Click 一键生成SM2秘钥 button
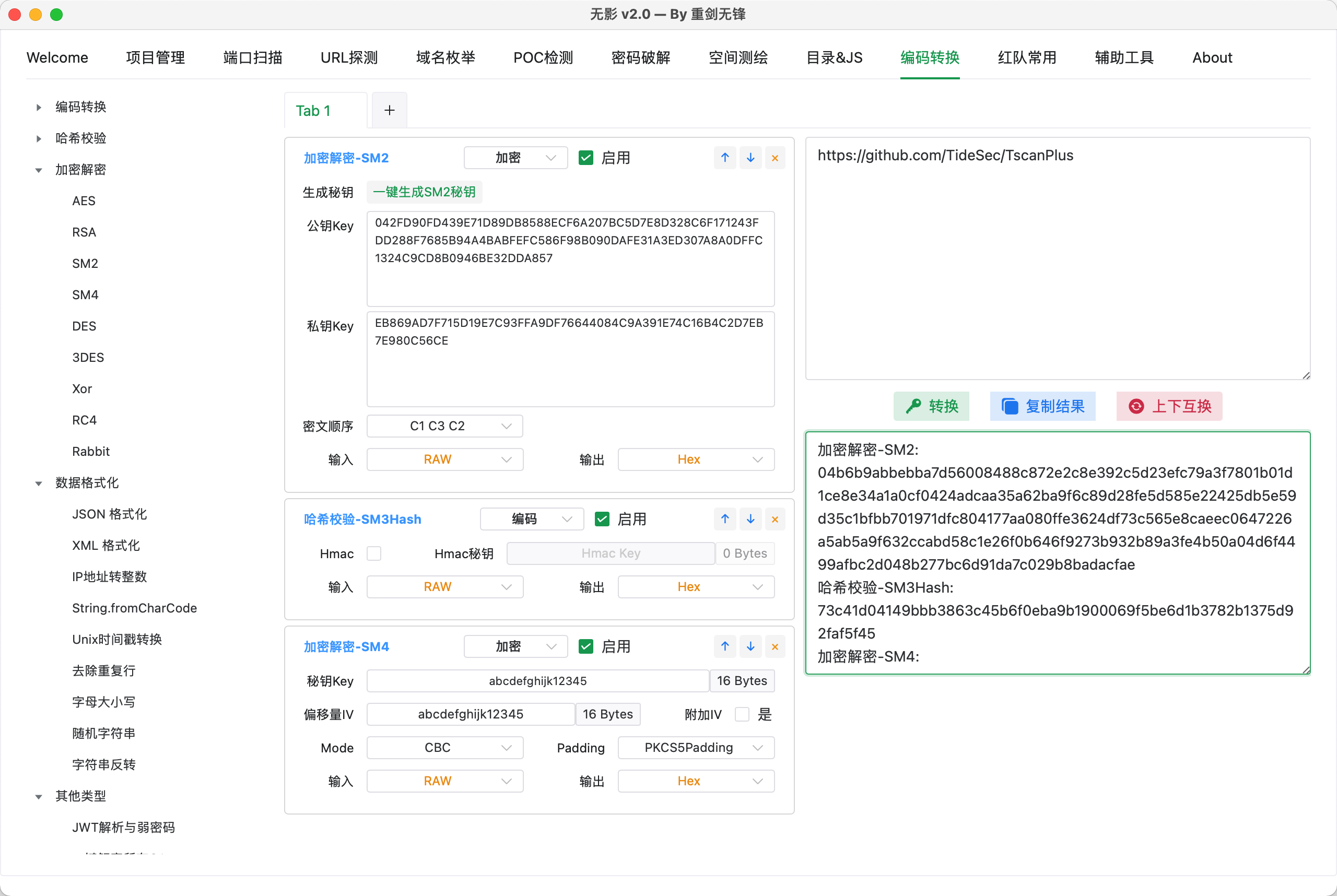The width and height of the screenshot is (1337, 896). (424, 192)
